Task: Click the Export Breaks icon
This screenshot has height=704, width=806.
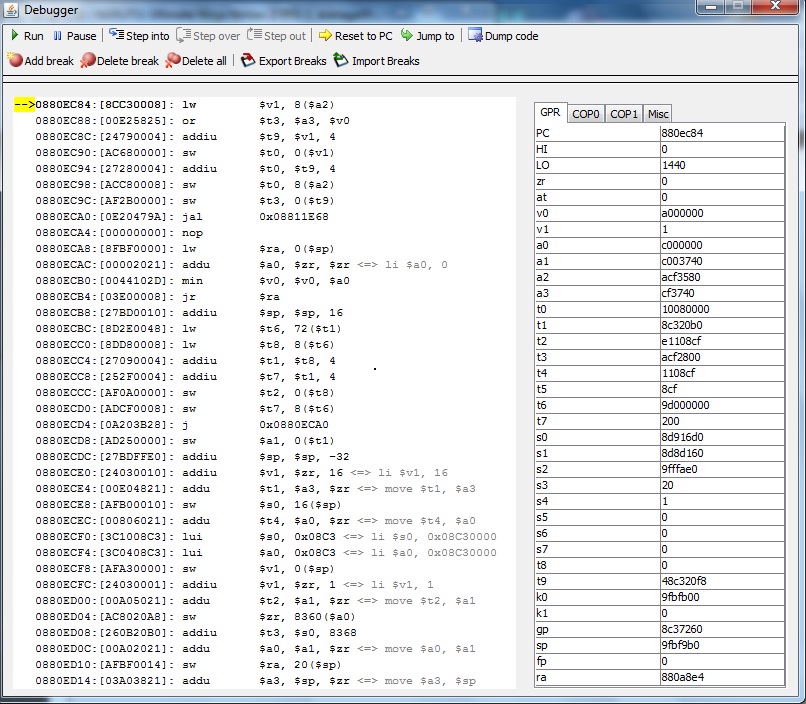Action: 248,60
